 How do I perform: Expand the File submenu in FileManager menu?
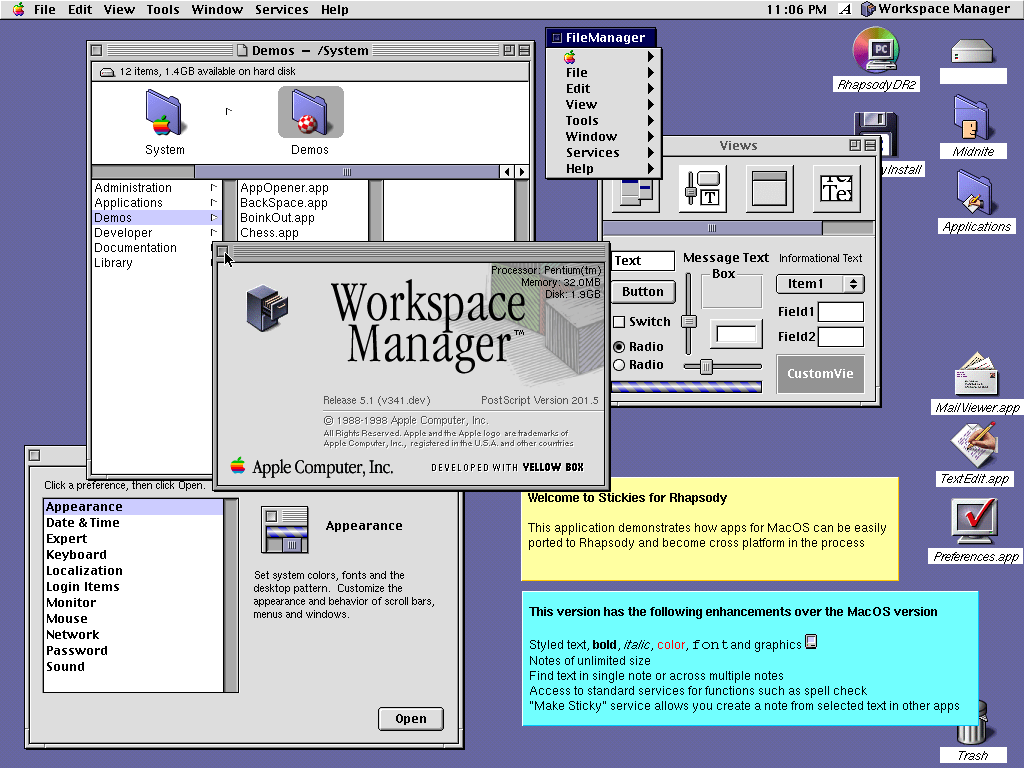[x=576, y=72]
